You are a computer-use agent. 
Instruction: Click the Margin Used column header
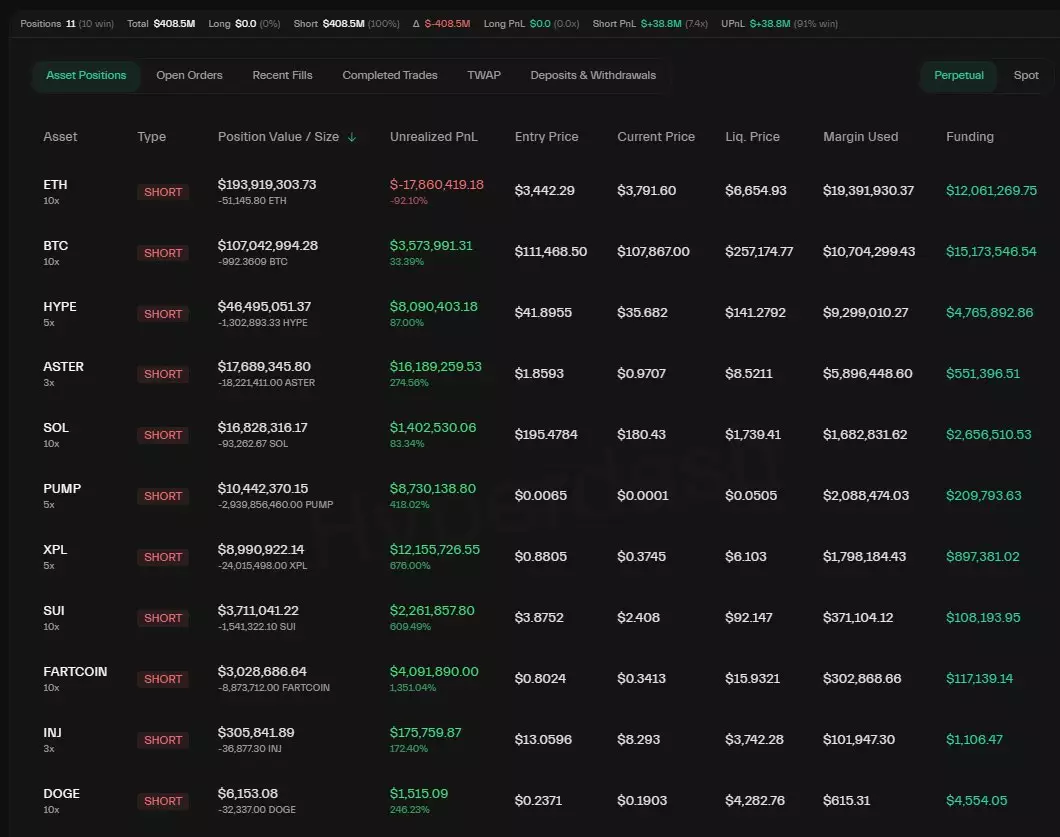(x=860, y=137)
